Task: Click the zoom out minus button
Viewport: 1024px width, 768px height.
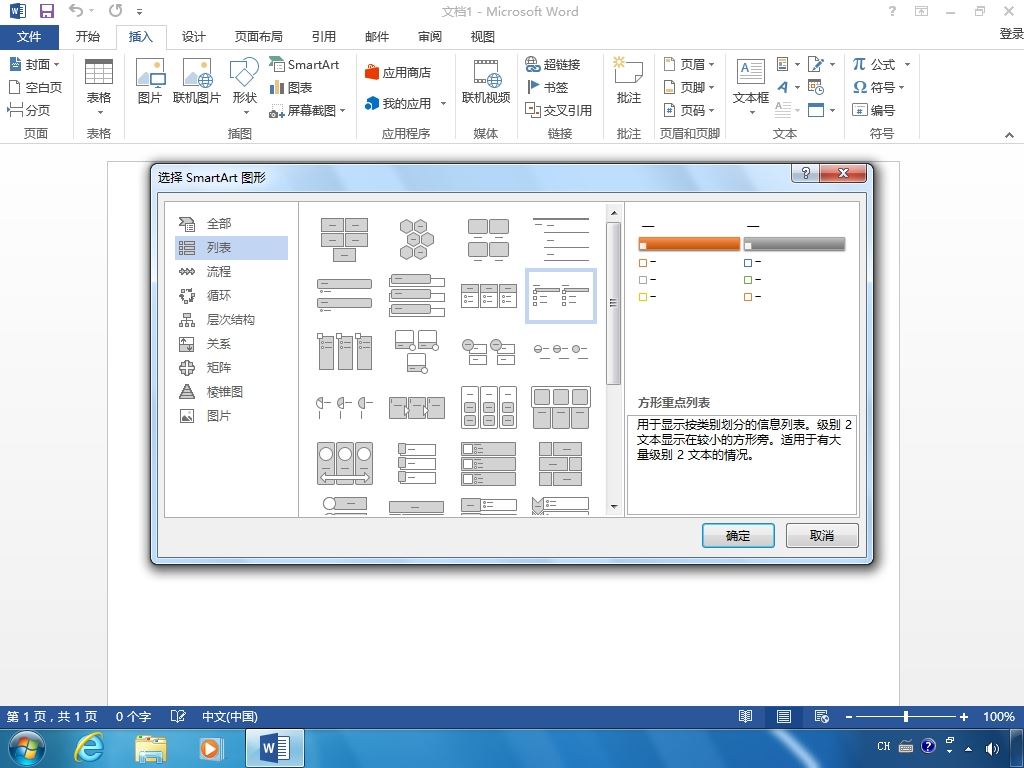Action: 848,716
